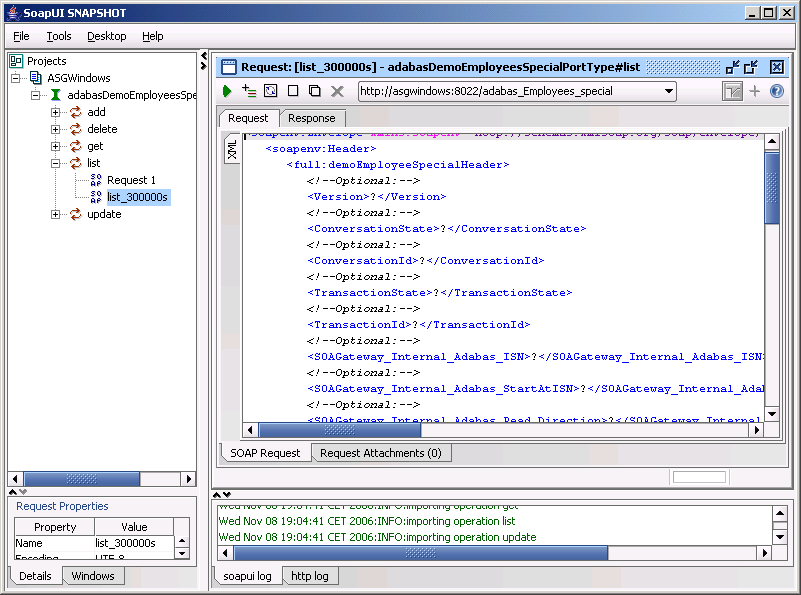Submit request with green play icon
The width and height of the screenshot is (801, 595).
[x=227, y=91]
